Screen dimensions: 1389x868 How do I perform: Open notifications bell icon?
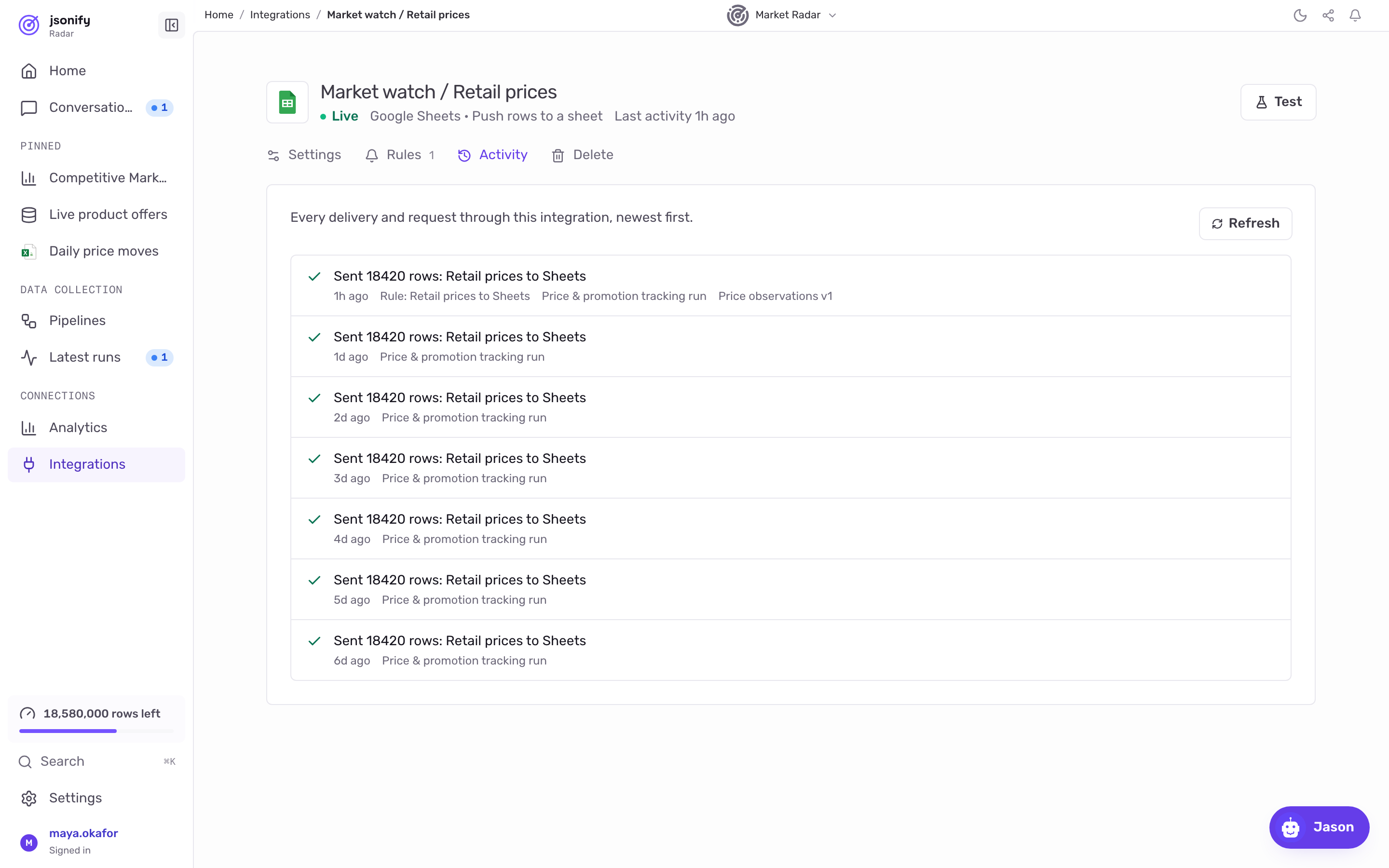1355,15
